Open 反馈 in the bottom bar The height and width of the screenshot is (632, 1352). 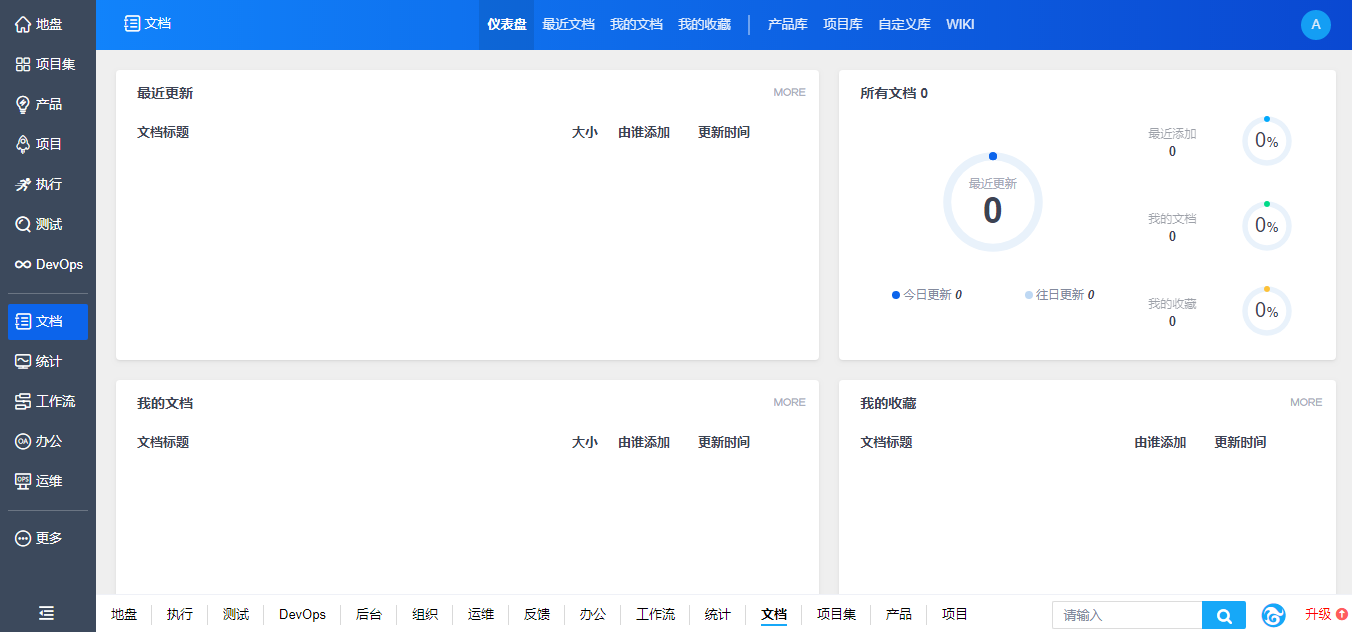537,614
